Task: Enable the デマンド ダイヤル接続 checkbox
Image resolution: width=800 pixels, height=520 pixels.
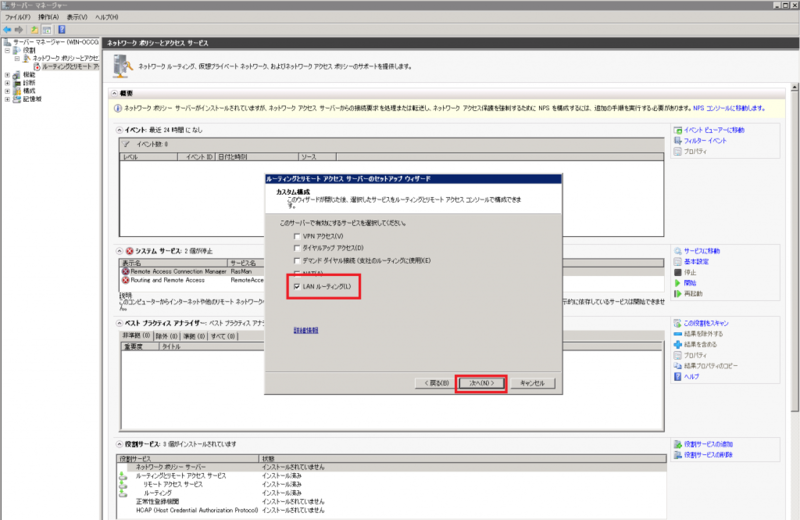Action: (x=297, y=261)
